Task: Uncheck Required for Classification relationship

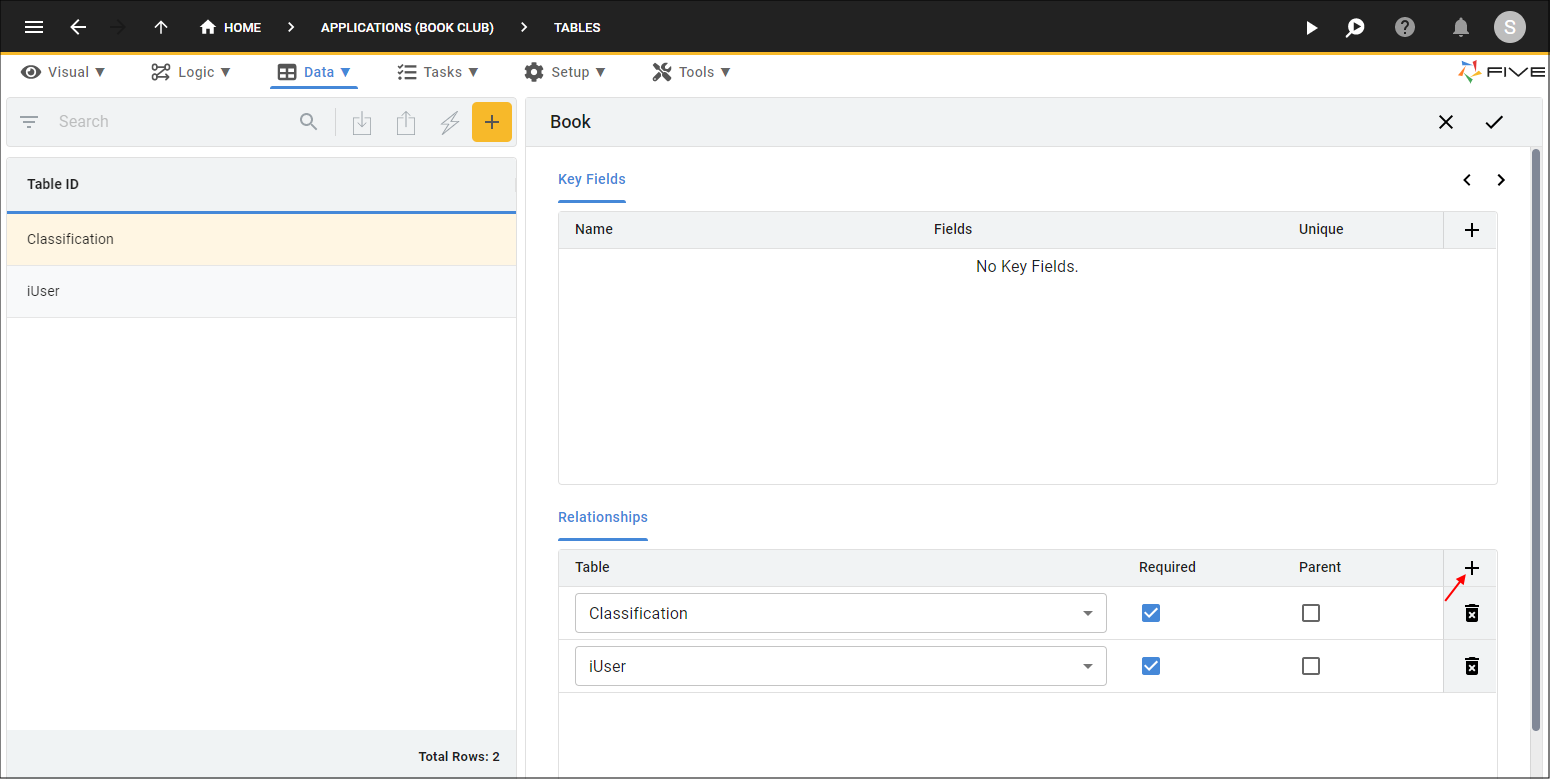Action: point(1151,613)
